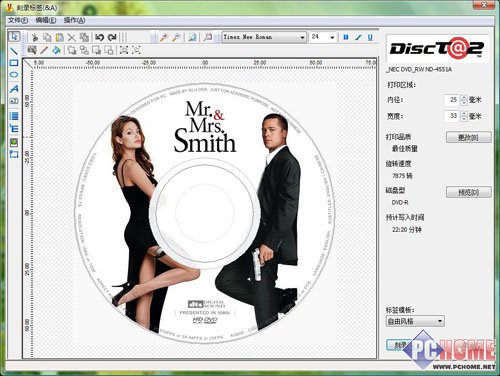Open the 操作(A) menu

click(74, 20)
